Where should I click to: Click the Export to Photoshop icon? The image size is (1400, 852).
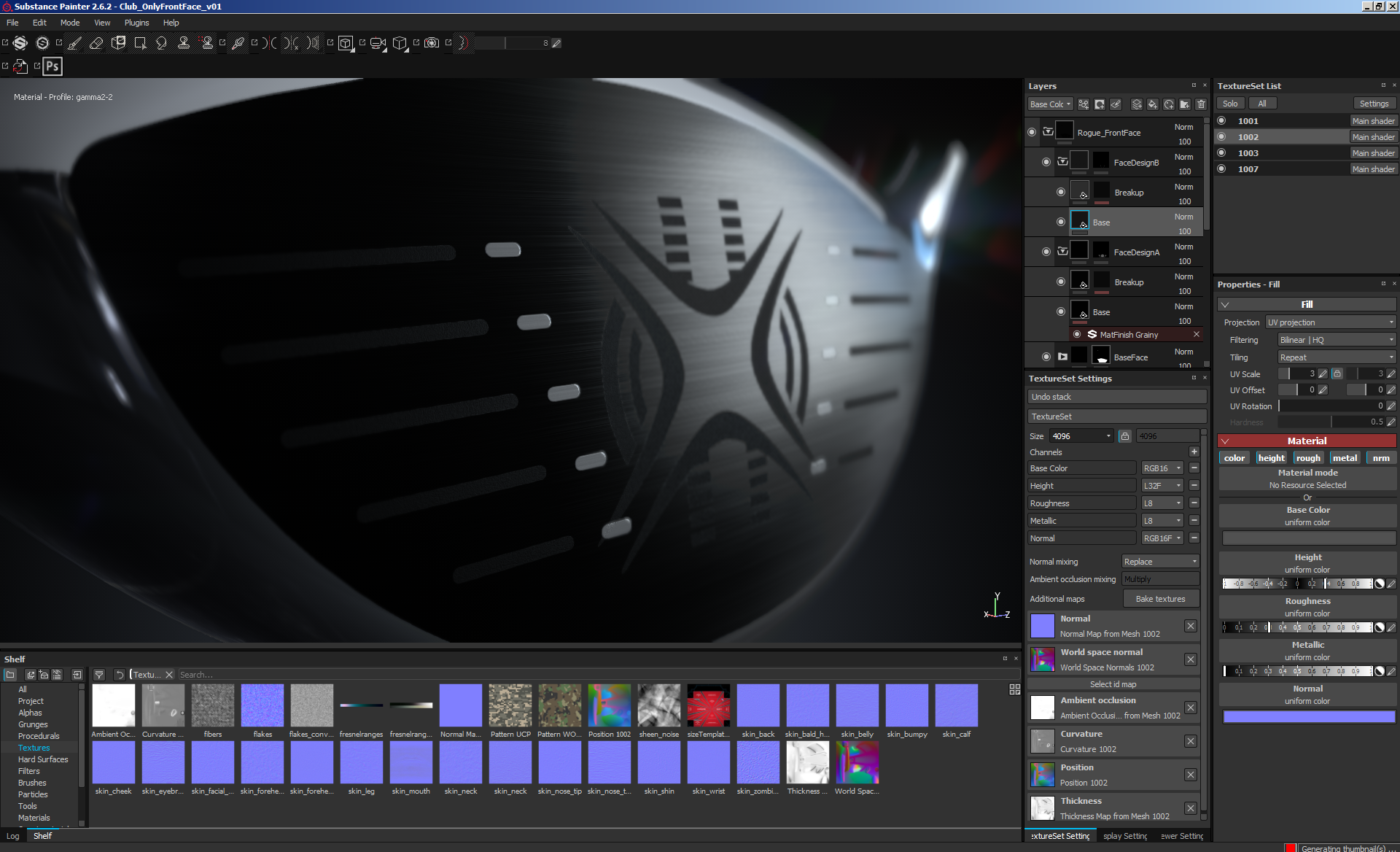52,66
